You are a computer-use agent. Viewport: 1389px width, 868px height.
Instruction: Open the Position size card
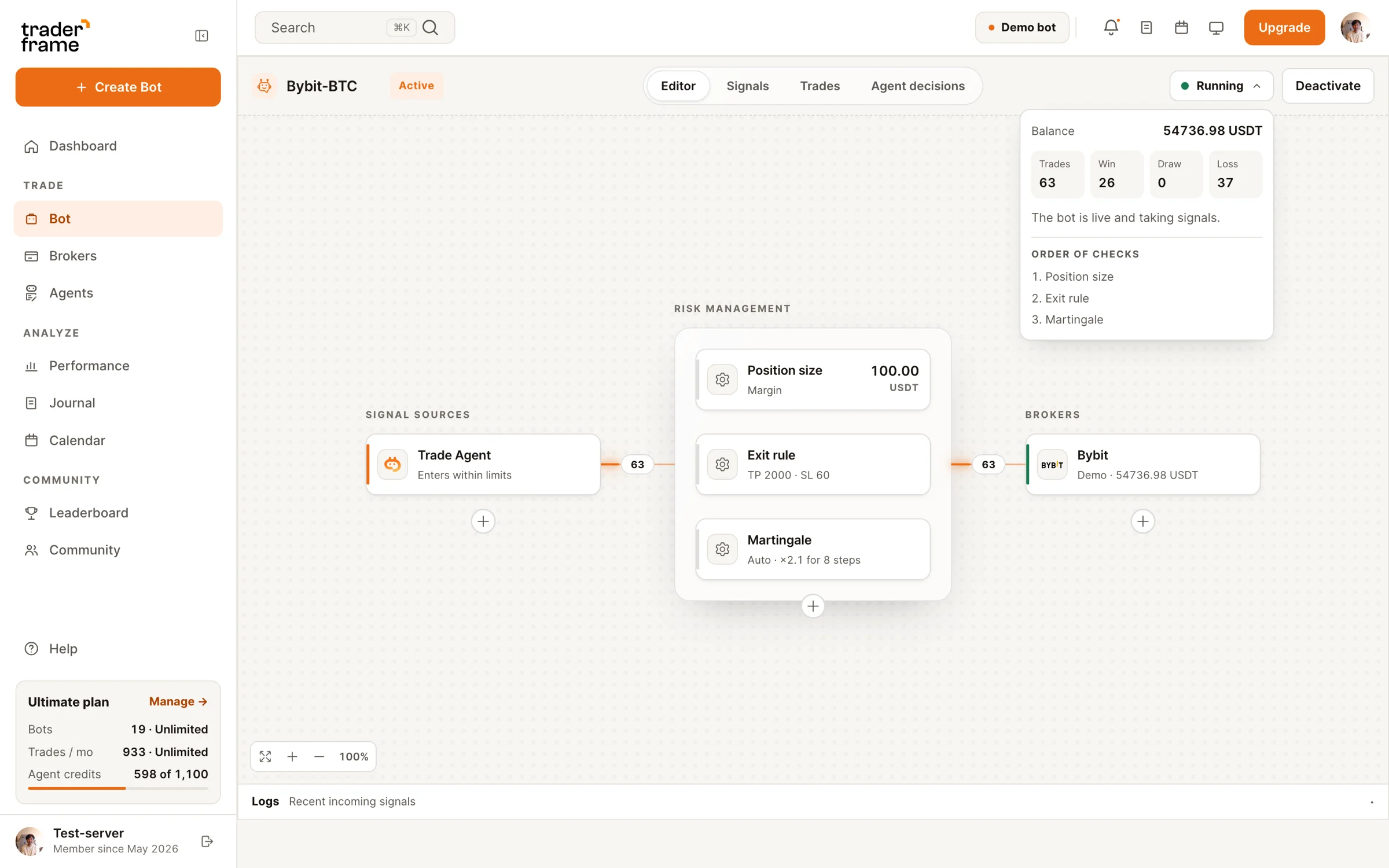point(813,380)
